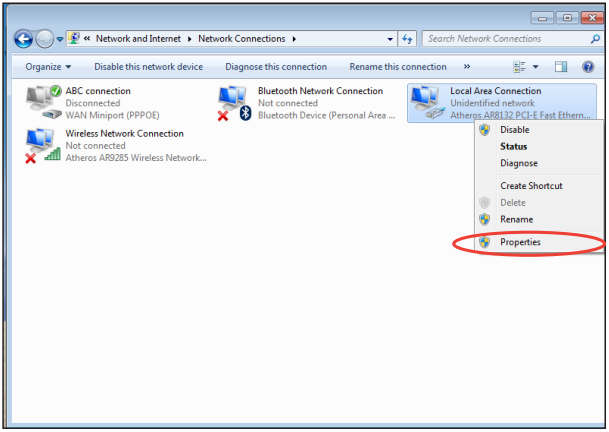Open Help with the question mark icon
609x432 pixels.
point(588,67)
